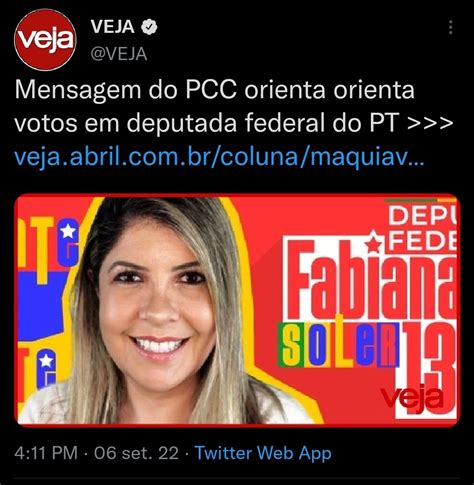474x485 pixels.
Task: Click the veja watermark logo in image
Action: click(x=412, y=397)
